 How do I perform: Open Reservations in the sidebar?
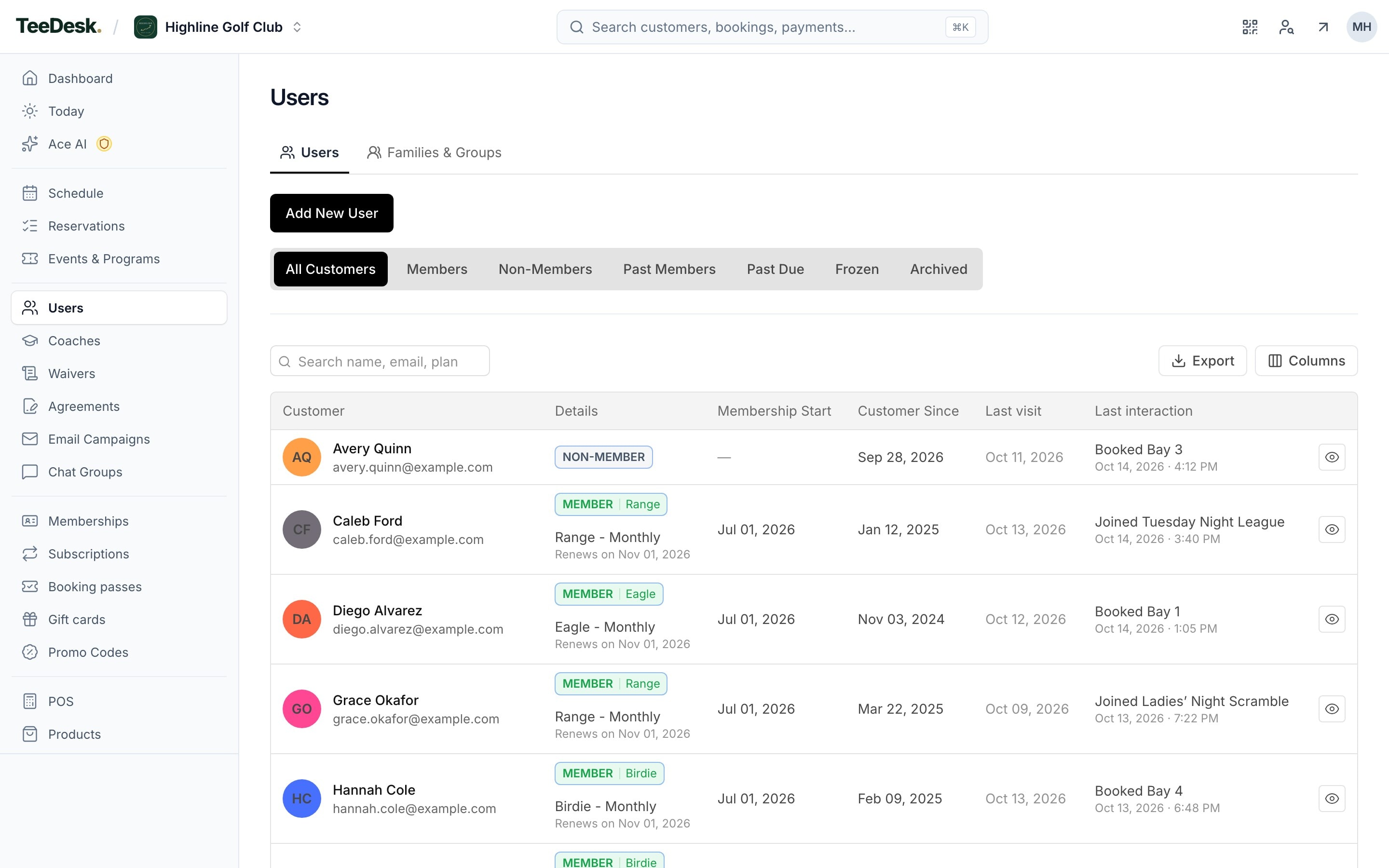coord(119,226)
